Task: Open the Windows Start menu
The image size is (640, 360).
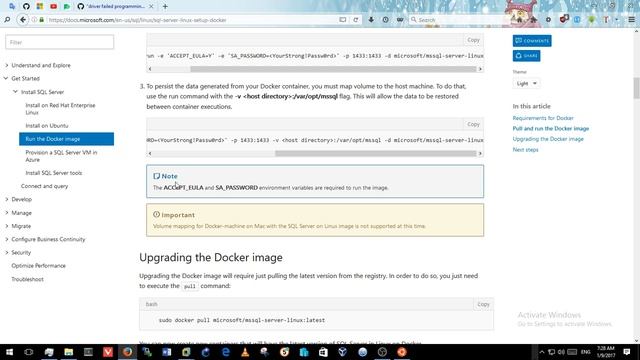Action: point(9,352)
